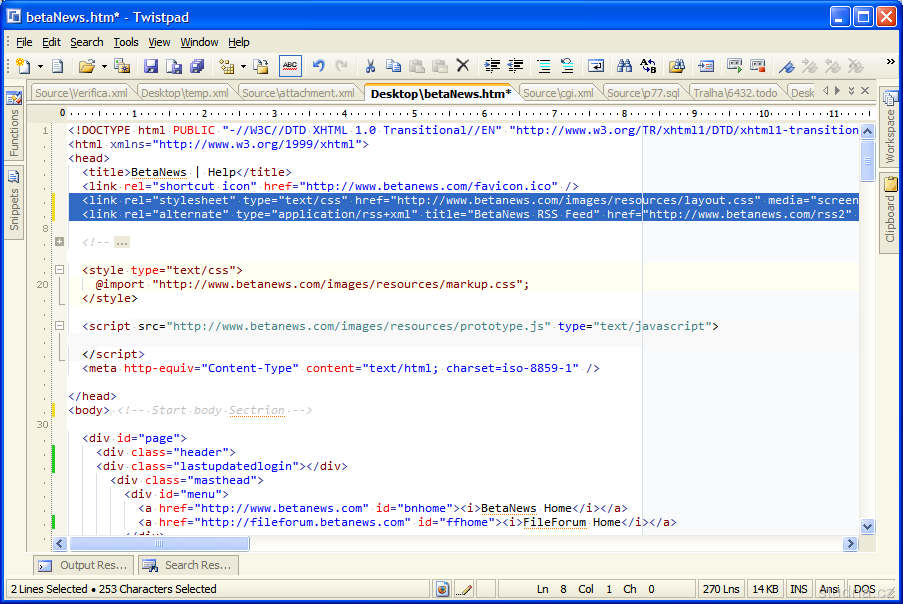Toggle the spell check ABC button
This screenshot has width=903, height=604.
(290, 66)
